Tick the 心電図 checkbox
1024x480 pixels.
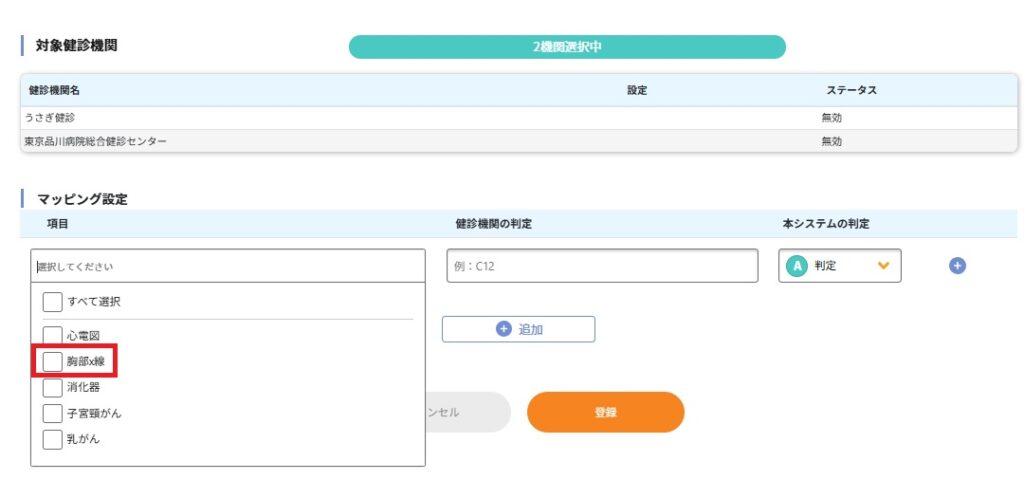pos(53,336)
